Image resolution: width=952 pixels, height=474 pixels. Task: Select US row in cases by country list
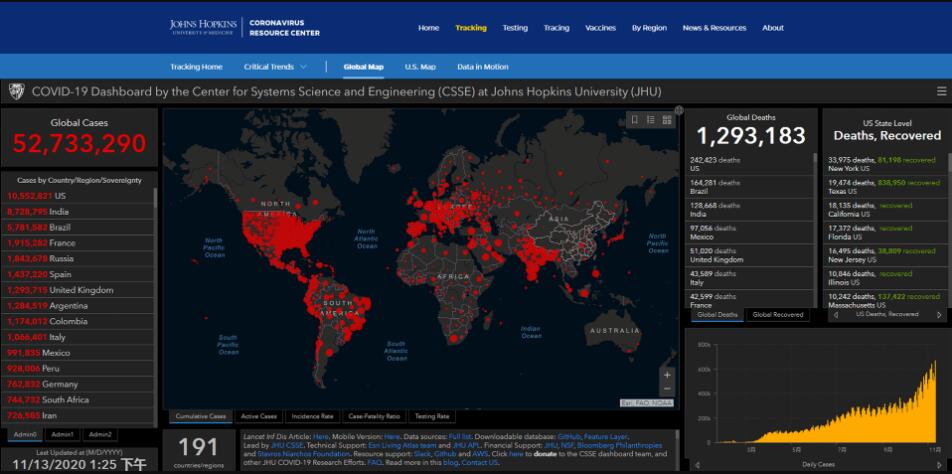78,196
